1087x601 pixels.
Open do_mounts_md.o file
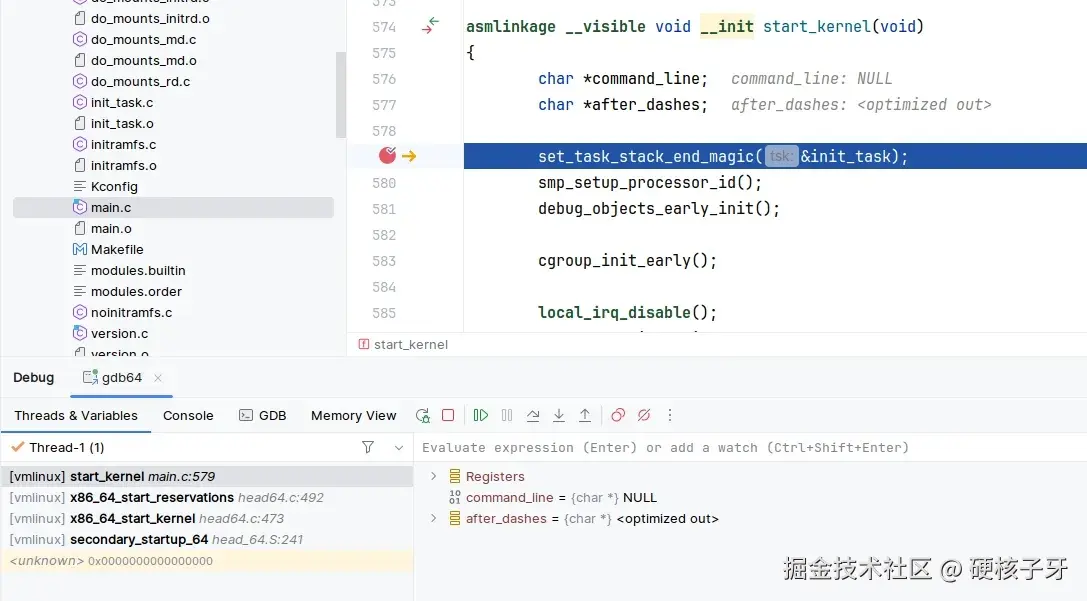[144, 60]
